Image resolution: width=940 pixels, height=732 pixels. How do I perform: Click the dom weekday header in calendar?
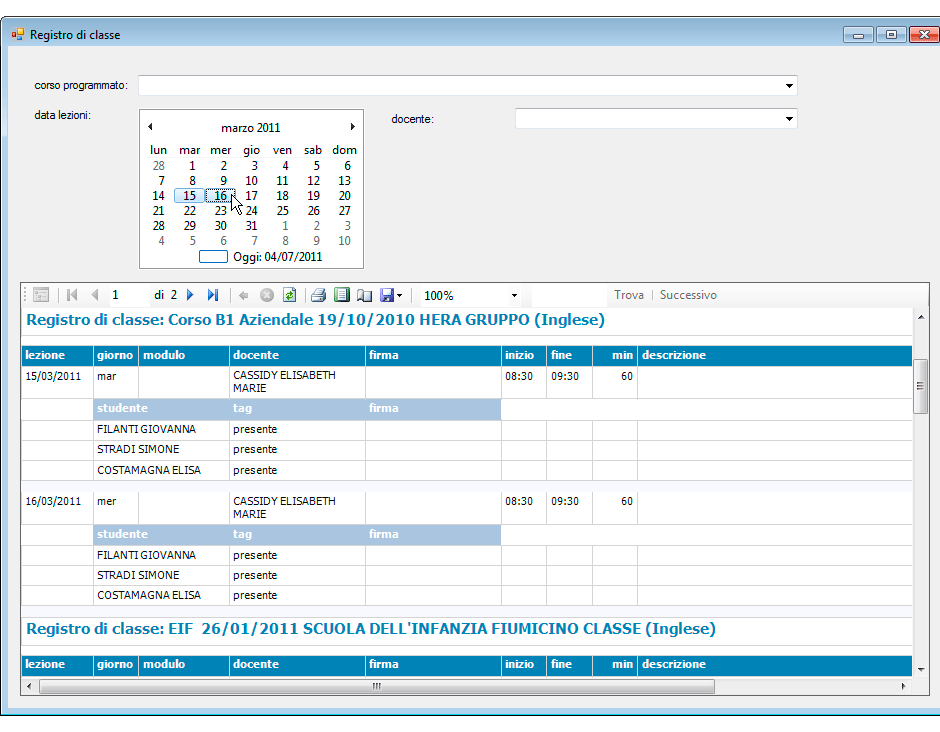click(344, 150)
